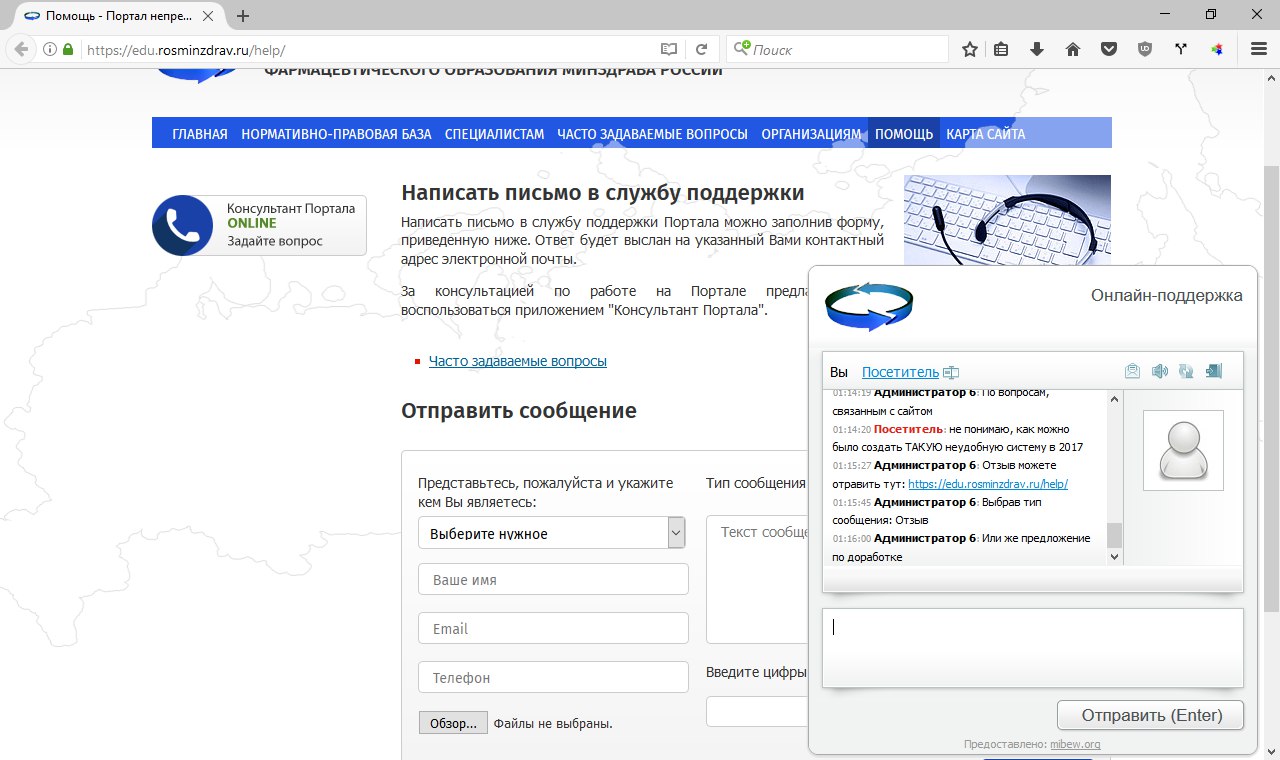
Task: Click the 'Онлайн-поддержка' chat title
Action: 1167,295
